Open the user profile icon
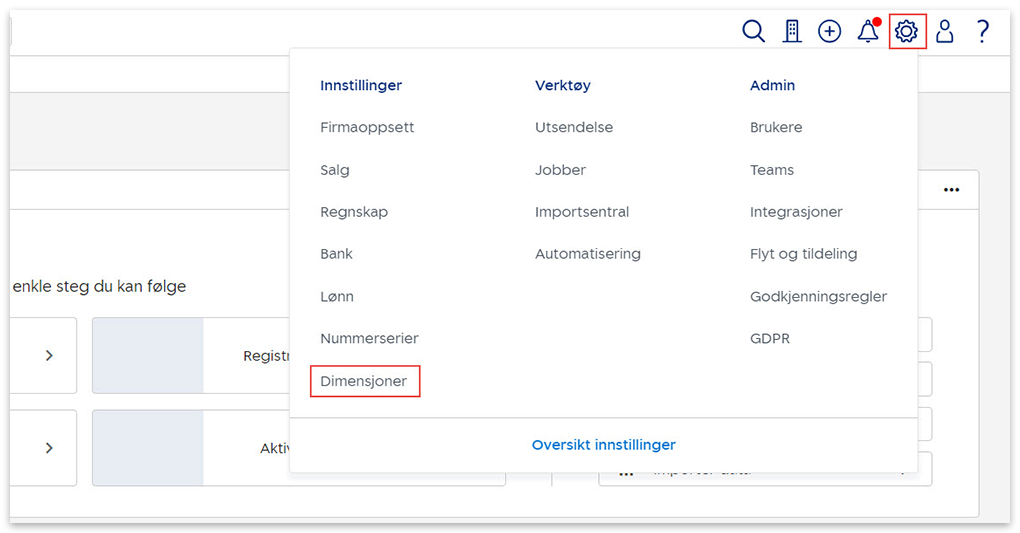This screenshot has height=533, width=1020. (x=944, y=32)
